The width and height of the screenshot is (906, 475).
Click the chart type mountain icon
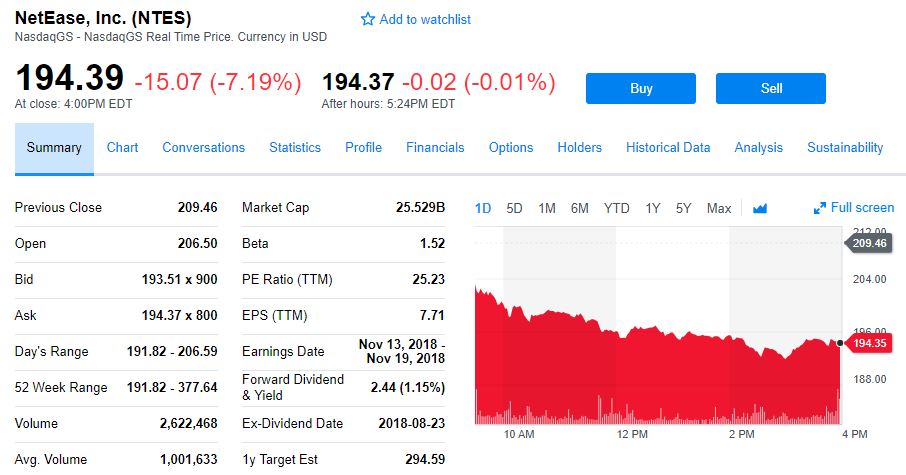[x=759, y=208]
